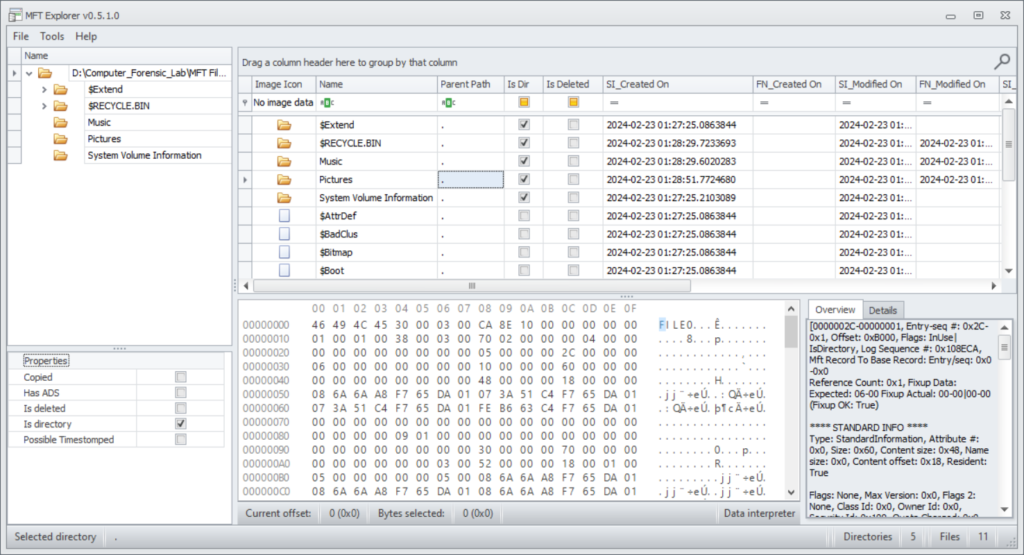Click hex byte 46 at offset 00000000

click(x=318, y=325)
